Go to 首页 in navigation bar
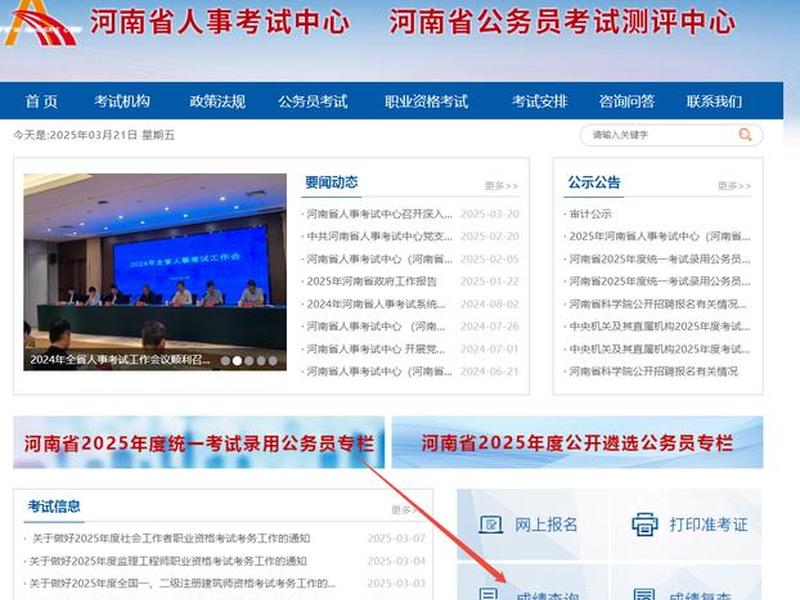800x600 pixels. [42, 102]
